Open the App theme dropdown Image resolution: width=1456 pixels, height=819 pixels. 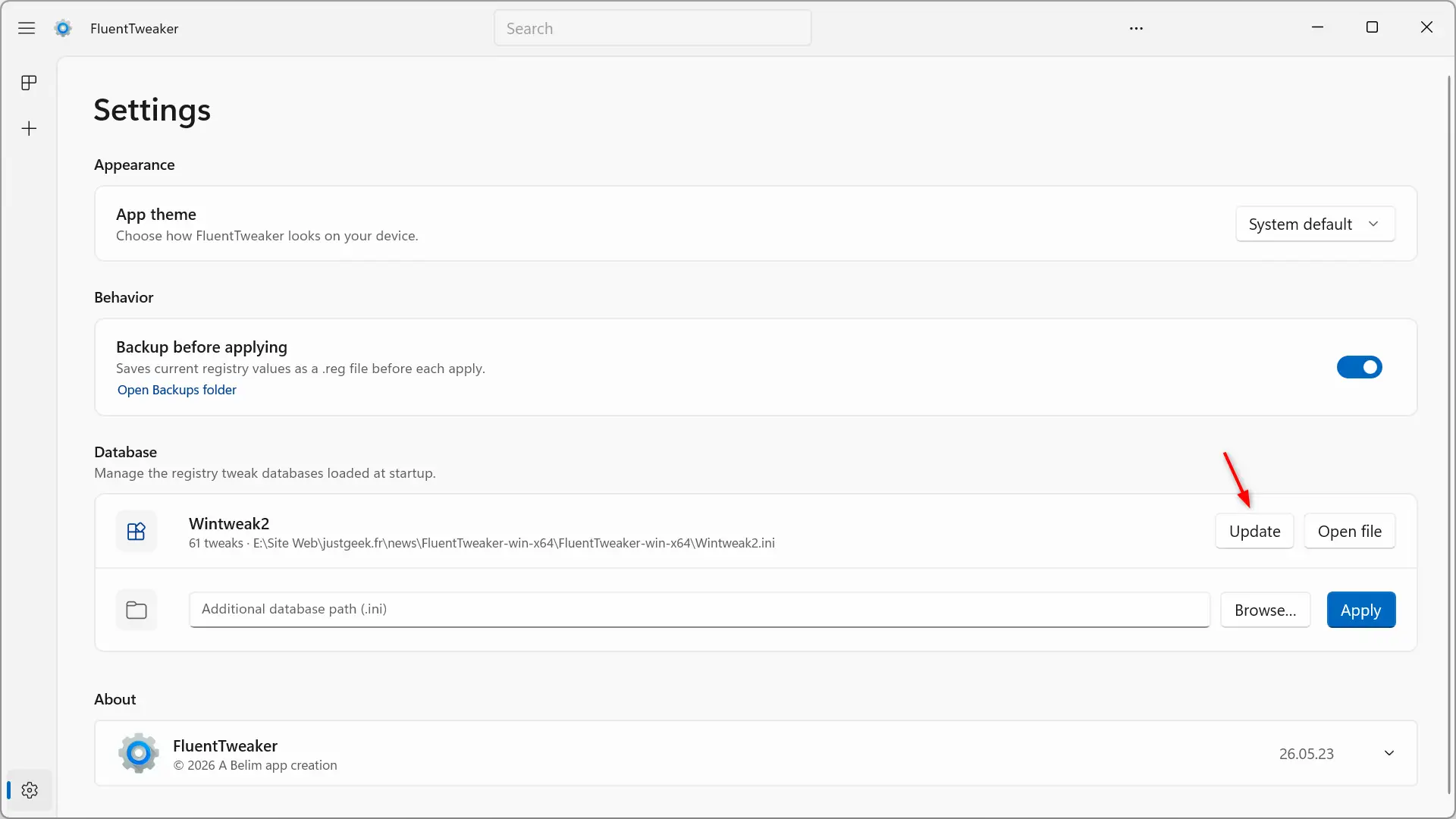coord(1315,224)
